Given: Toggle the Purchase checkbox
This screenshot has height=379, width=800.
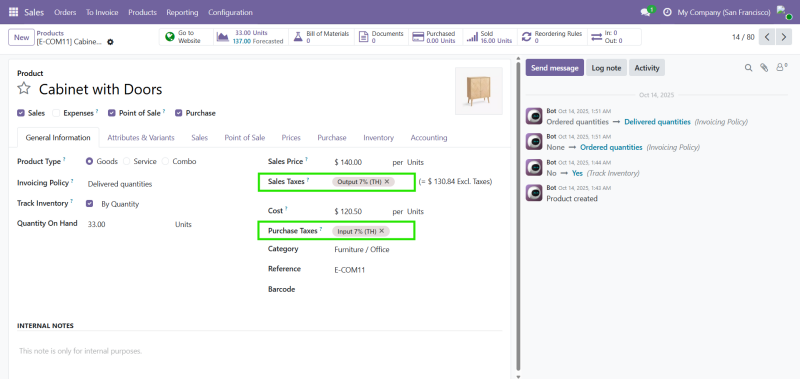Looking at the screenshot, I should pos(179,113).
